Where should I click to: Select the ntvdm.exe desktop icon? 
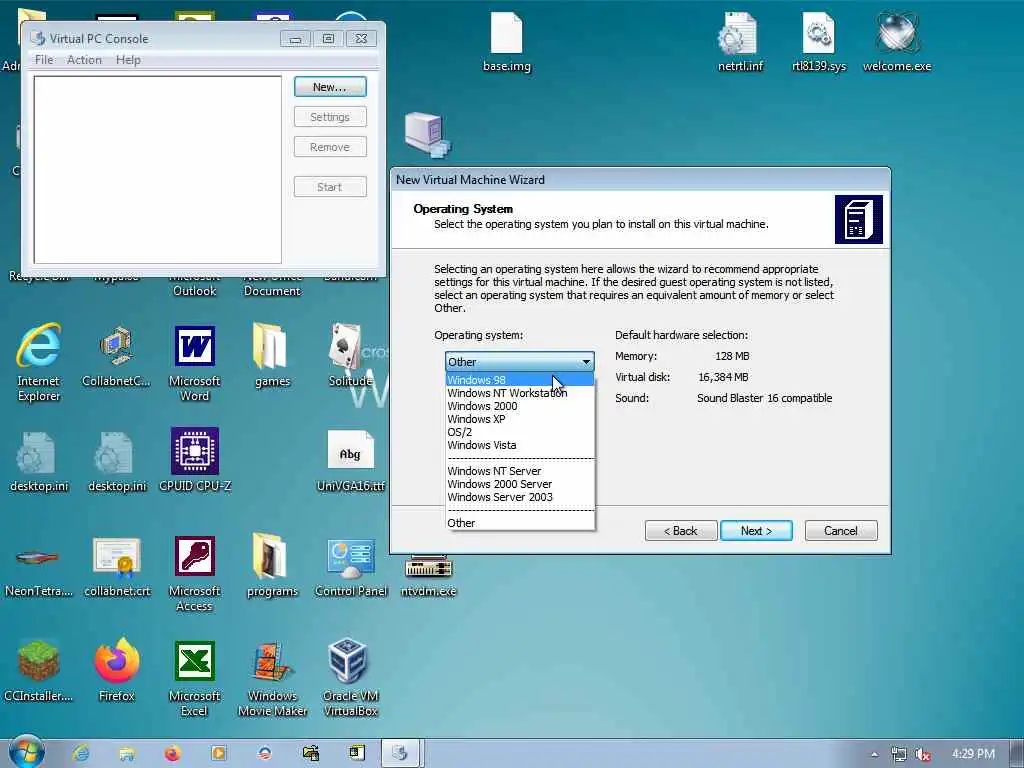click(428, 575)
